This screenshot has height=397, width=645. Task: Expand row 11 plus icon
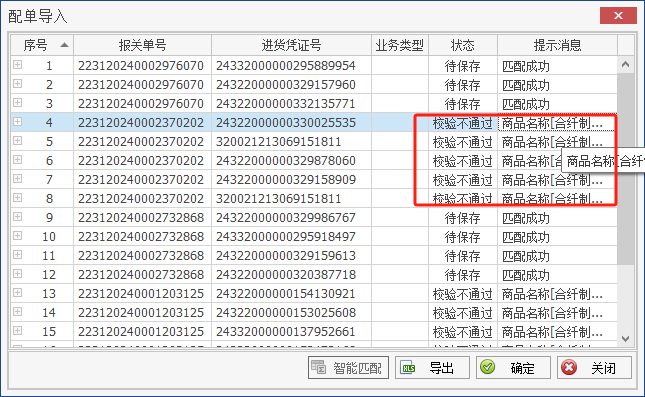(x=17, y=255)
